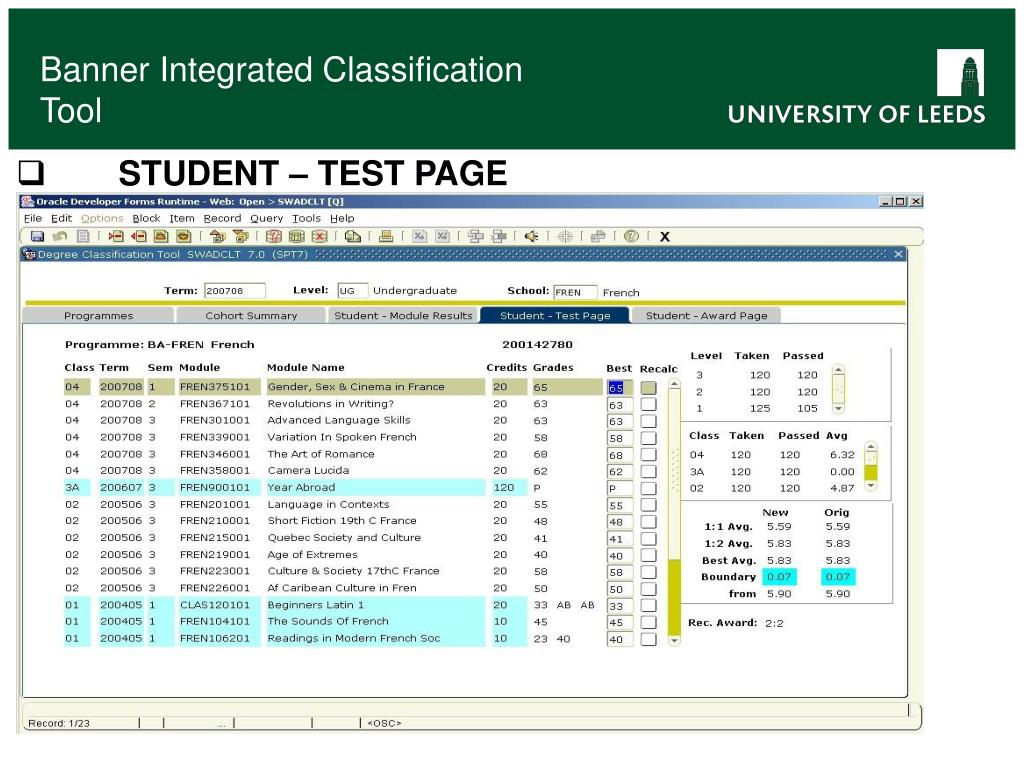Click Level table scrollbar up arrow
Image resolution: width=1024 pixels, height=768 pixels.
839,370
